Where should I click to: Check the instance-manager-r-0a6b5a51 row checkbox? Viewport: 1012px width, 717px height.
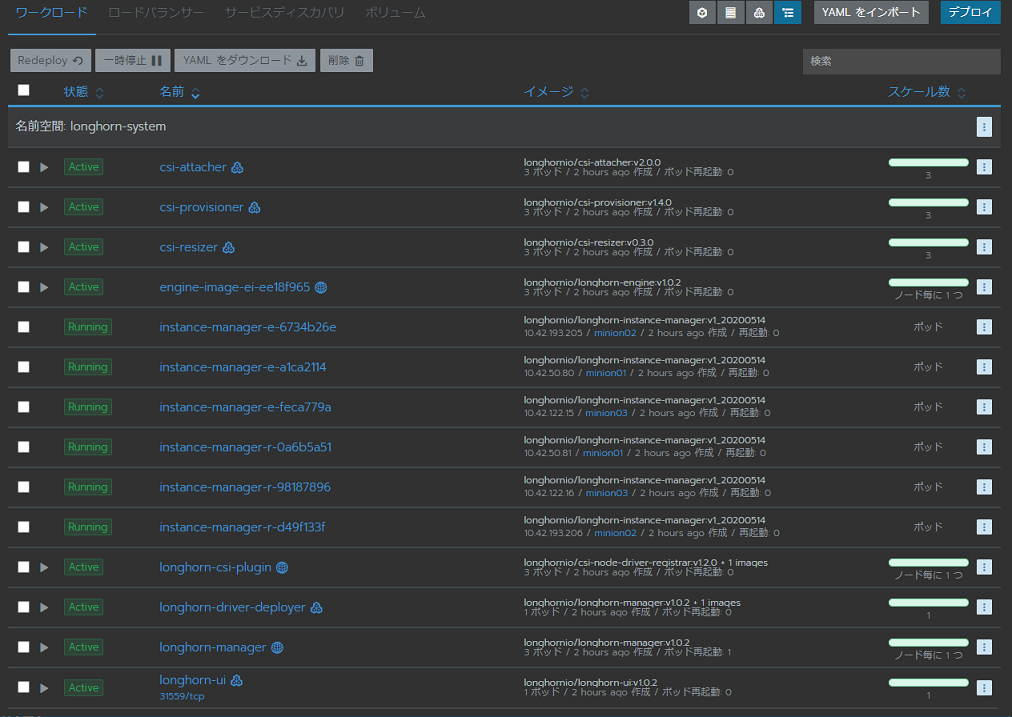click(x=24, y=447)
